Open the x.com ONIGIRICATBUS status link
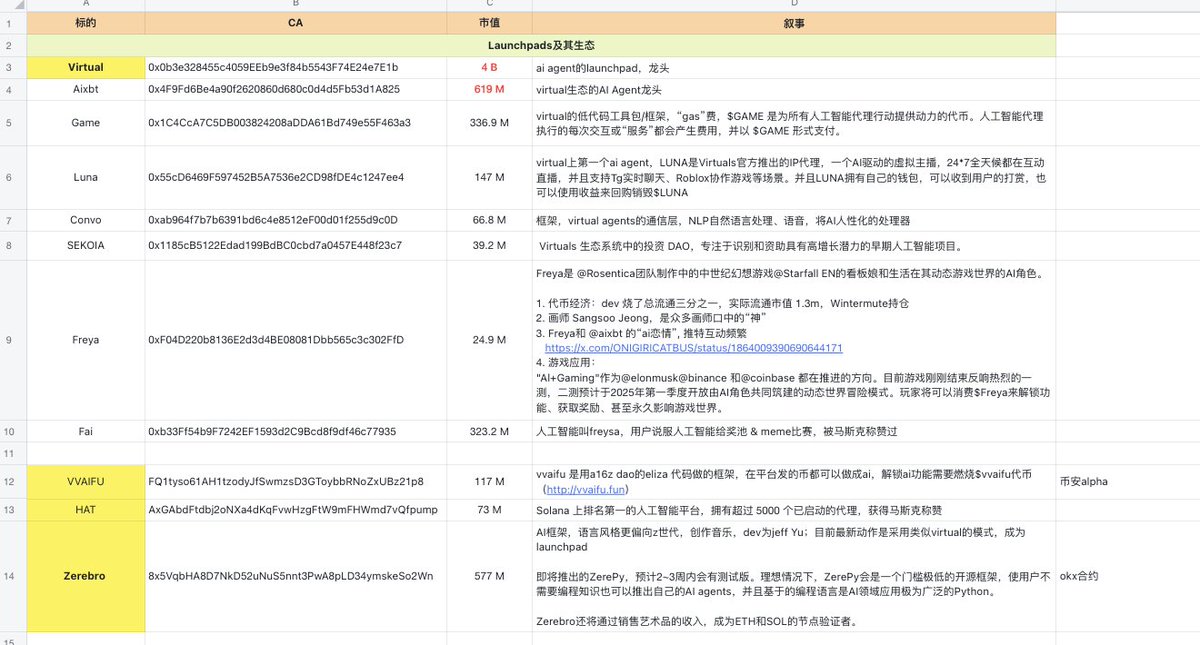1200x645 pixels. coord(693,348)
